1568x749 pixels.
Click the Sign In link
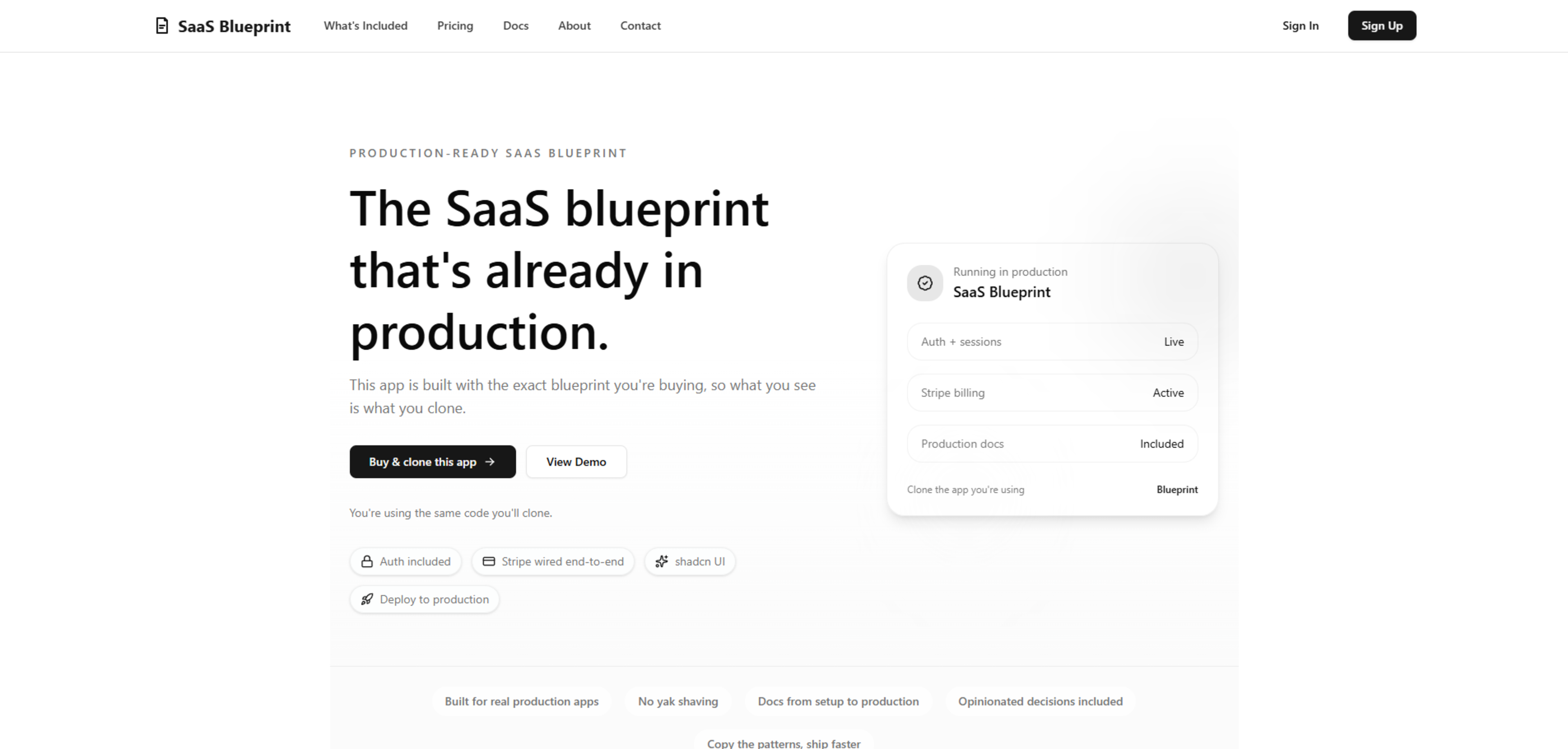point(1300,26)
